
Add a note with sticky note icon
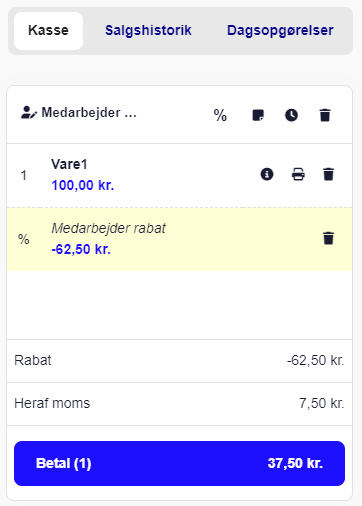click(x=258, y=115)
